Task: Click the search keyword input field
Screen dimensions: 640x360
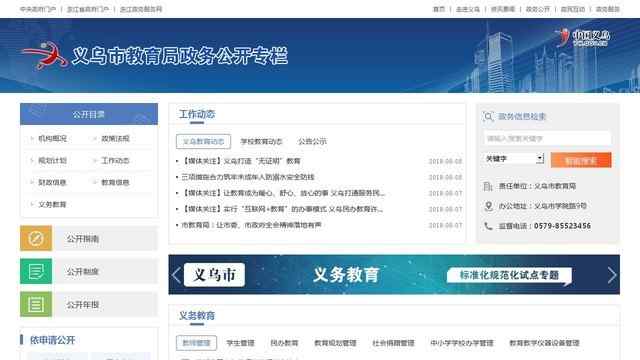Action: [x=547, y=139]
